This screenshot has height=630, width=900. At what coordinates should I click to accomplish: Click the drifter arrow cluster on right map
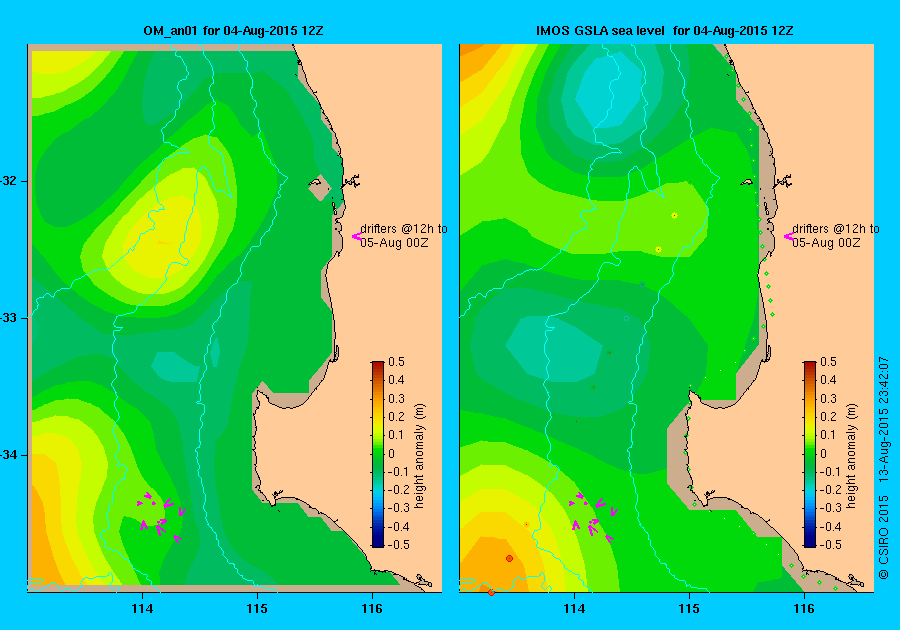click(x=593, y=516)
